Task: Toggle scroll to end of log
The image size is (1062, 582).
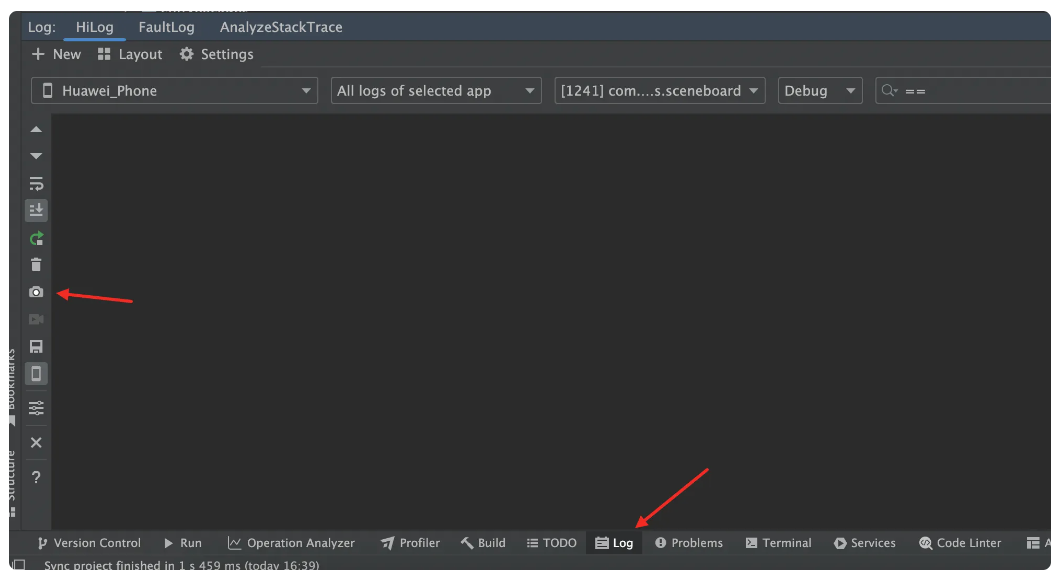Action: [x=36, y=210]
